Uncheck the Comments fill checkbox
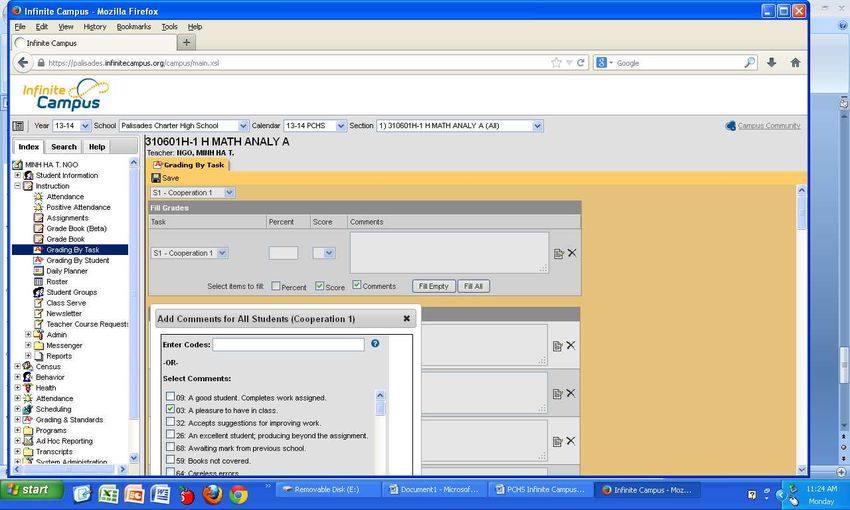The height and width of the screenshot is (510, 850). pos(357,285)
